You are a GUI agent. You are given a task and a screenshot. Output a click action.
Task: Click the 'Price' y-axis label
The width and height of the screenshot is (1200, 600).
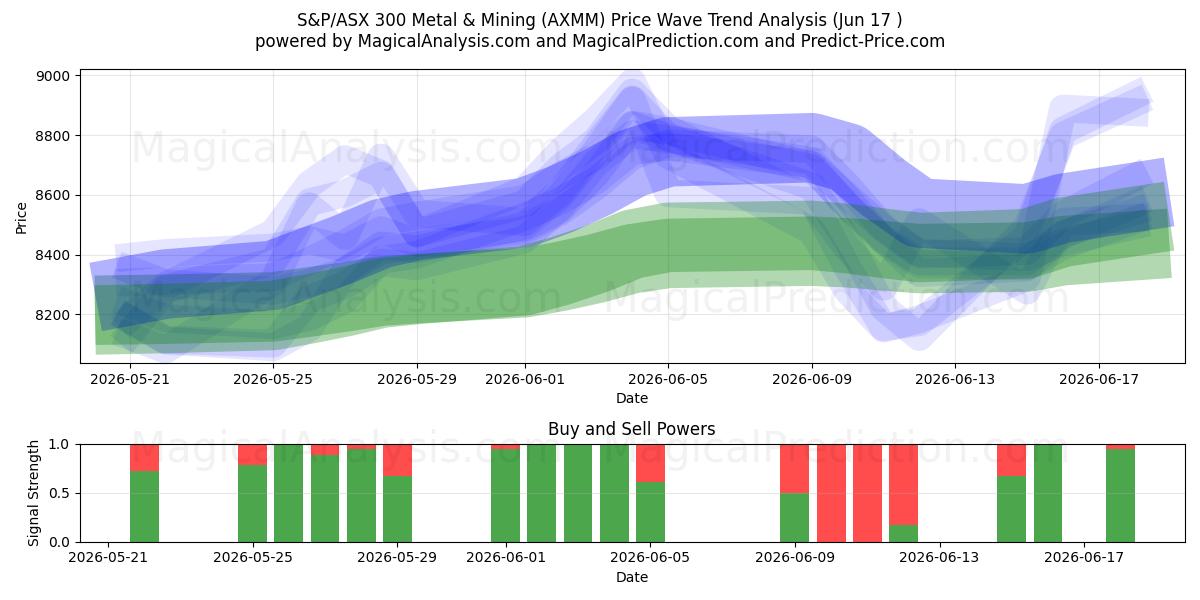22,216
